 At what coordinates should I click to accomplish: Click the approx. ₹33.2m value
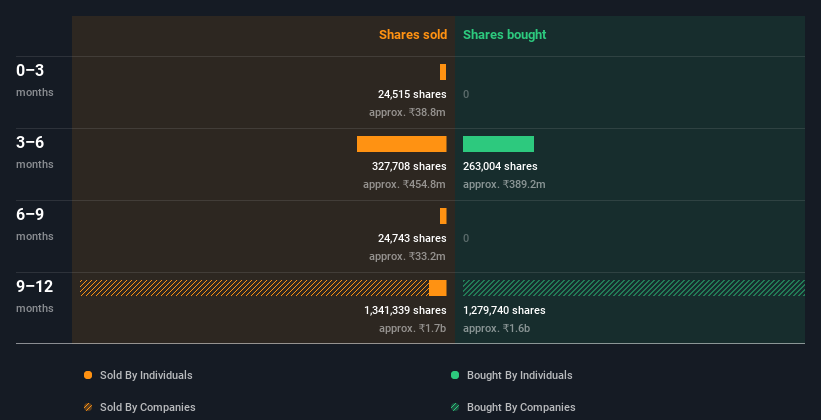407,256
